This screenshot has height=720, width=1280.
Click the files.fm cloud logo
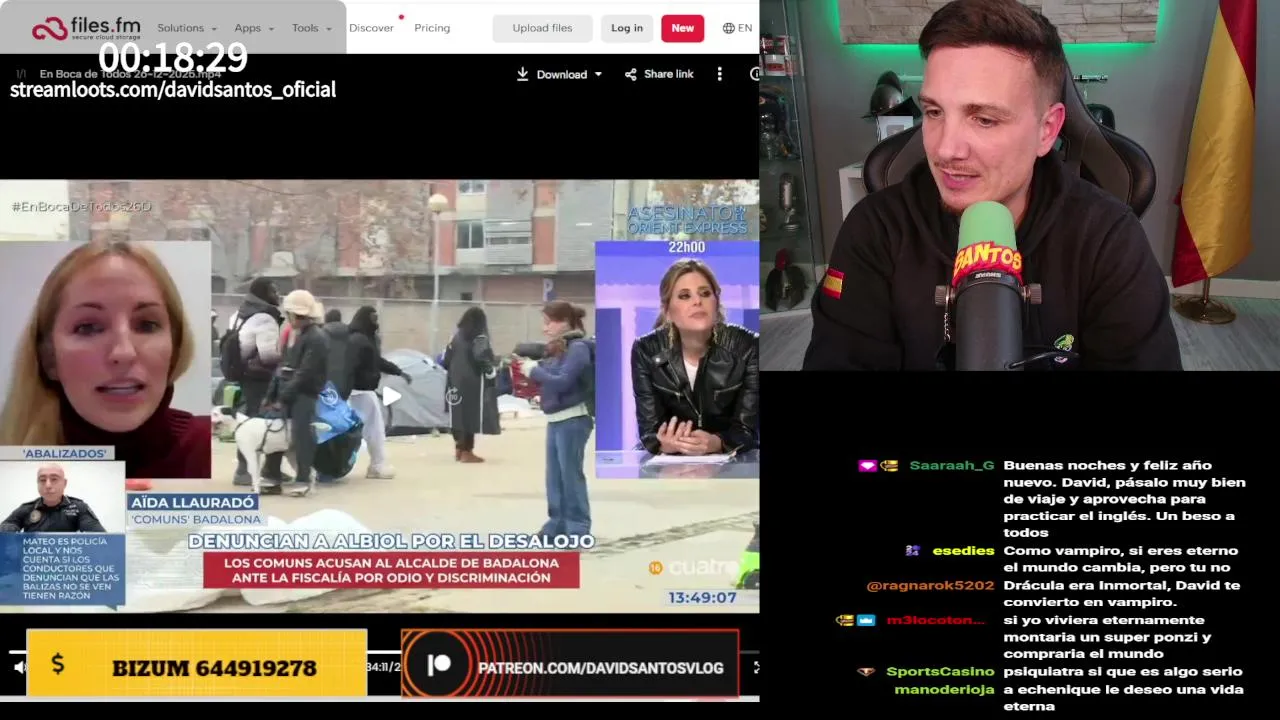(x=86, y=28)
